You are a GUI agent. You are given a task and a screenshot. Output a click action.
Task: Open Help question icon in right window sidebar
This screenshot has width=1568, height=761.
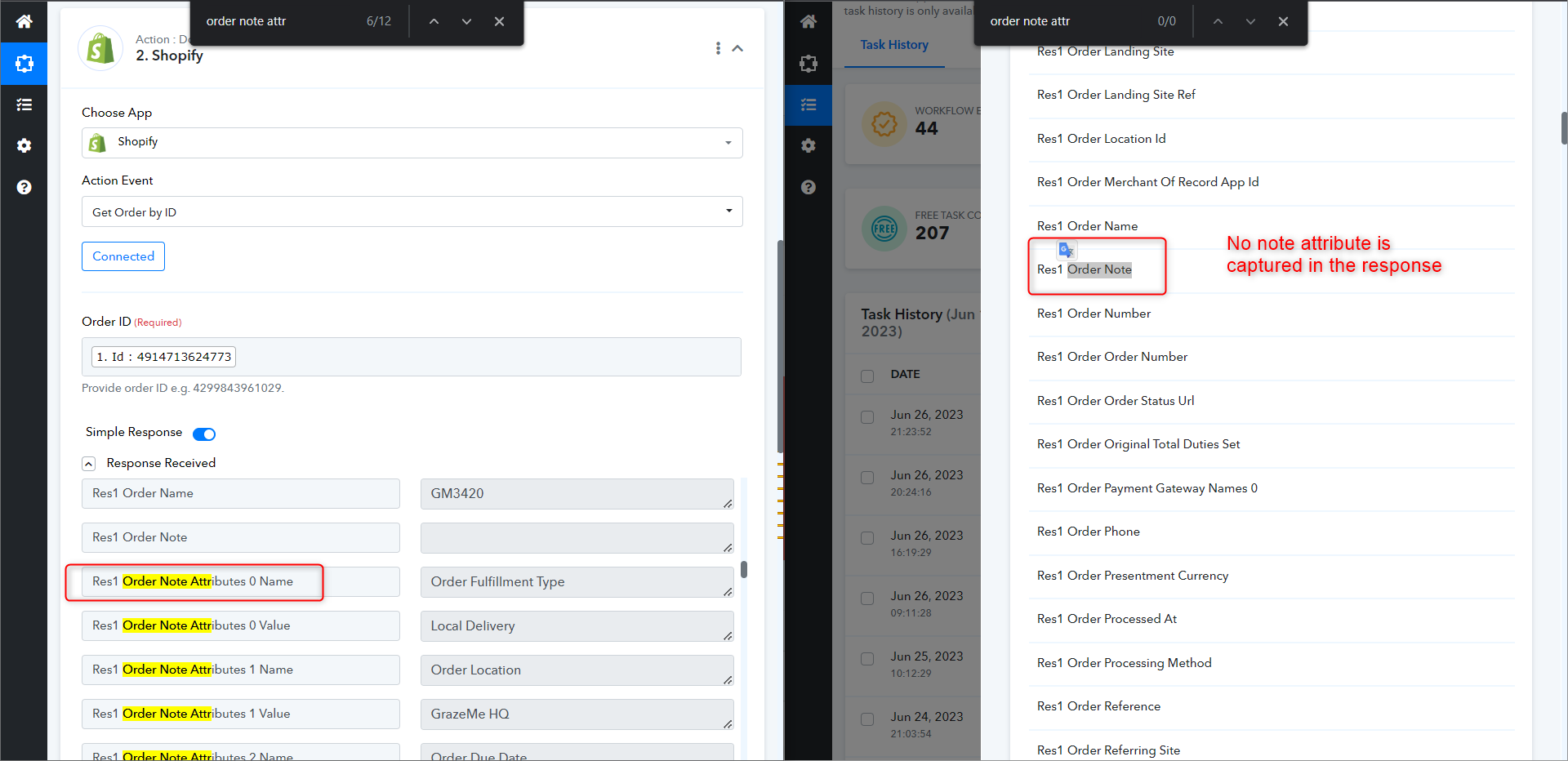(x=808, y=187)
